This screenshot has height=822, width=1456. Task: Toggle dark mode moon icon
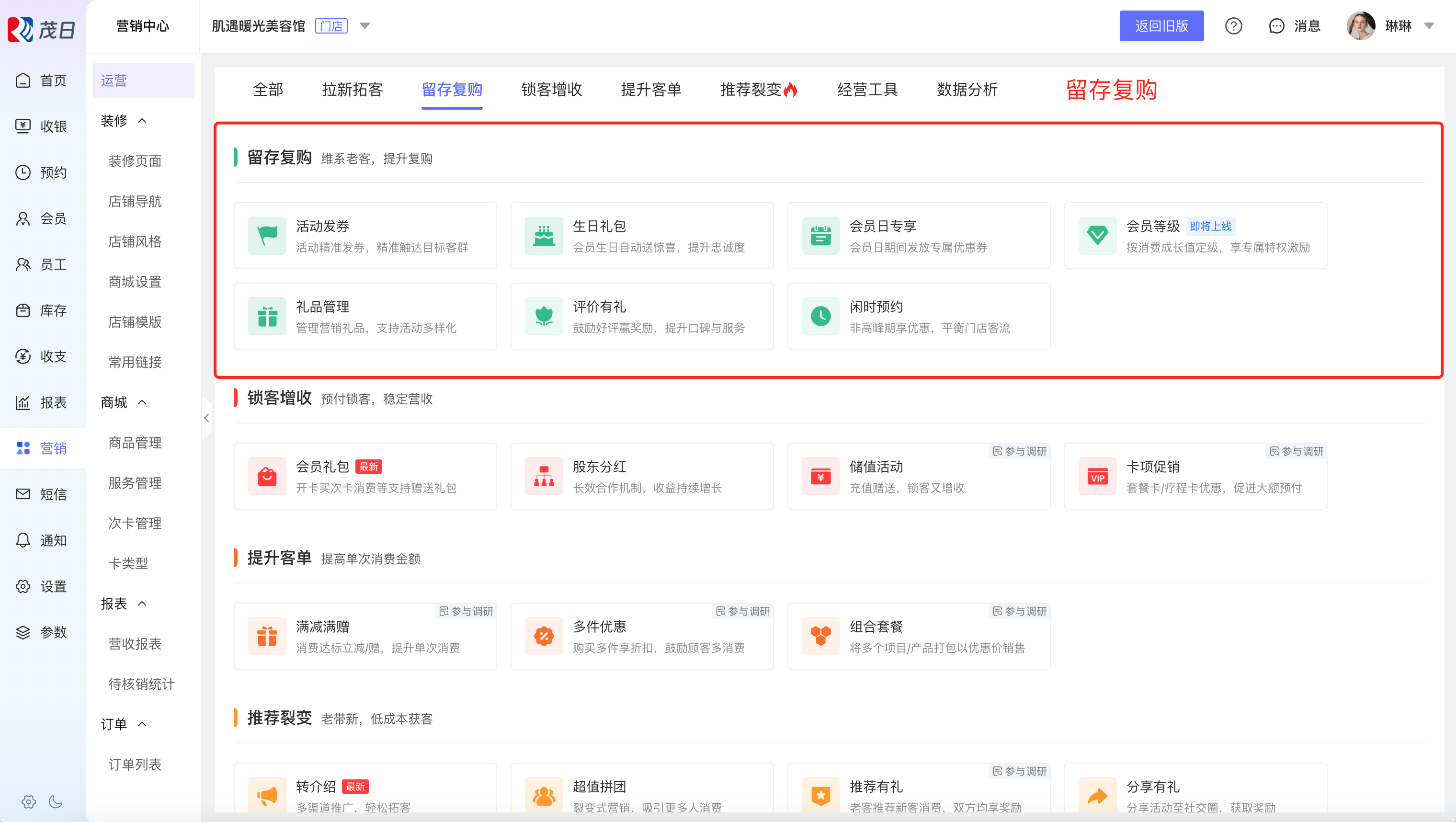[56, 801]
